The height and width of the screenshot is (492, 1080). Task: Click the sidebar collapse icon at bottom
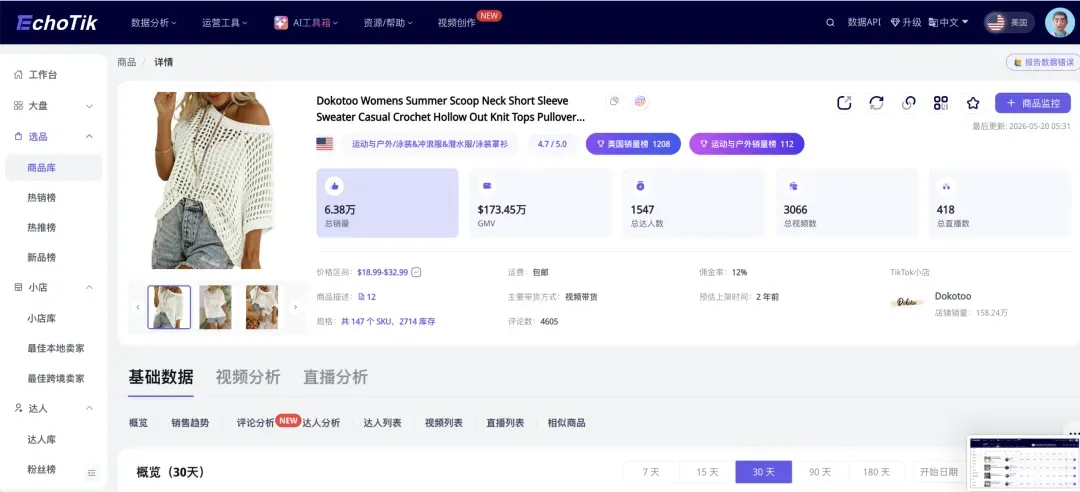92,473
